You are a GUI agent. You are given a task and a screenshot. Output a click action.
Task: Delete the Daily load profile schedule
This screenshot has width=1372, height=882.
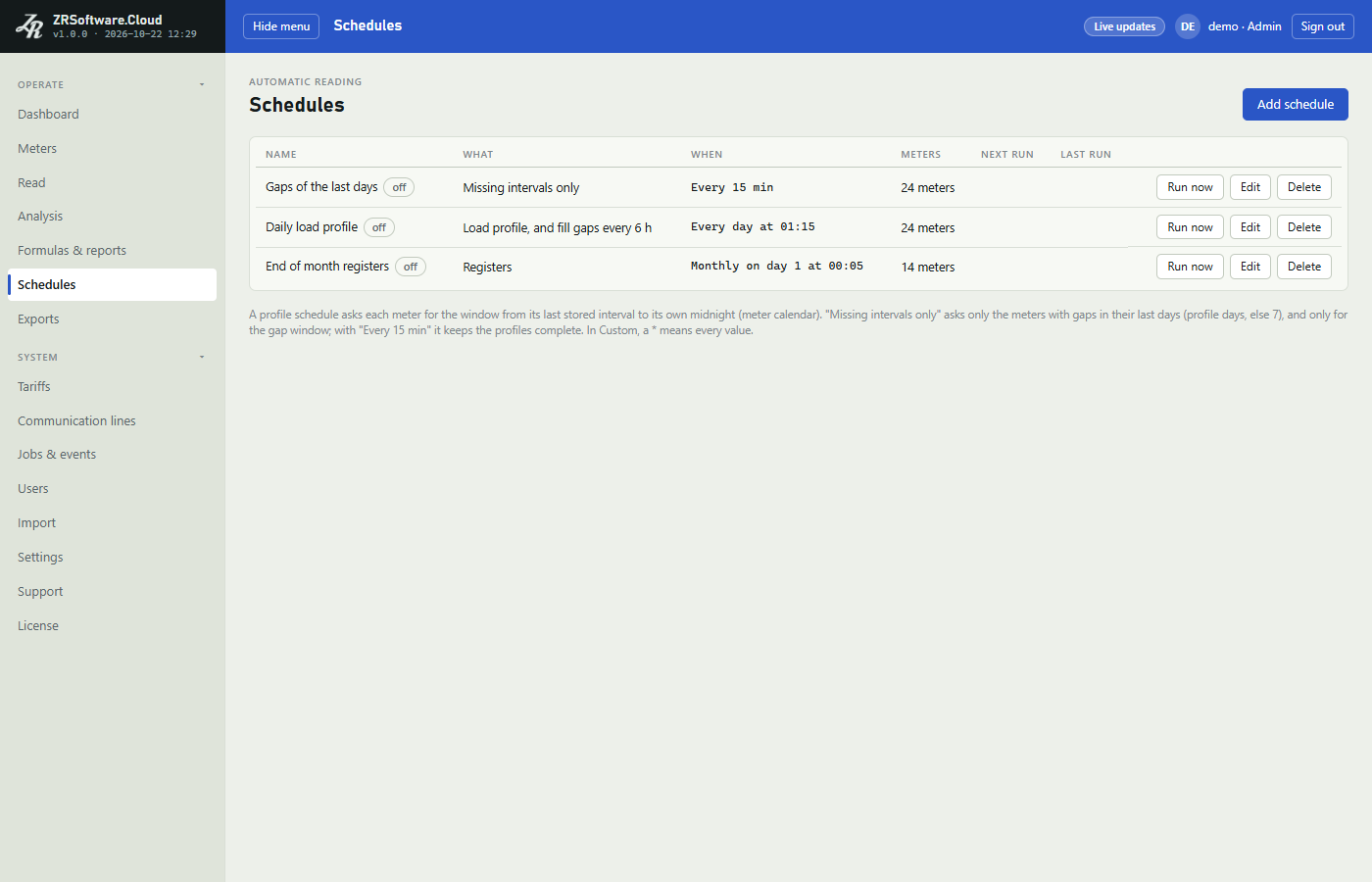pyautogui.click(x=1304, y=227)
